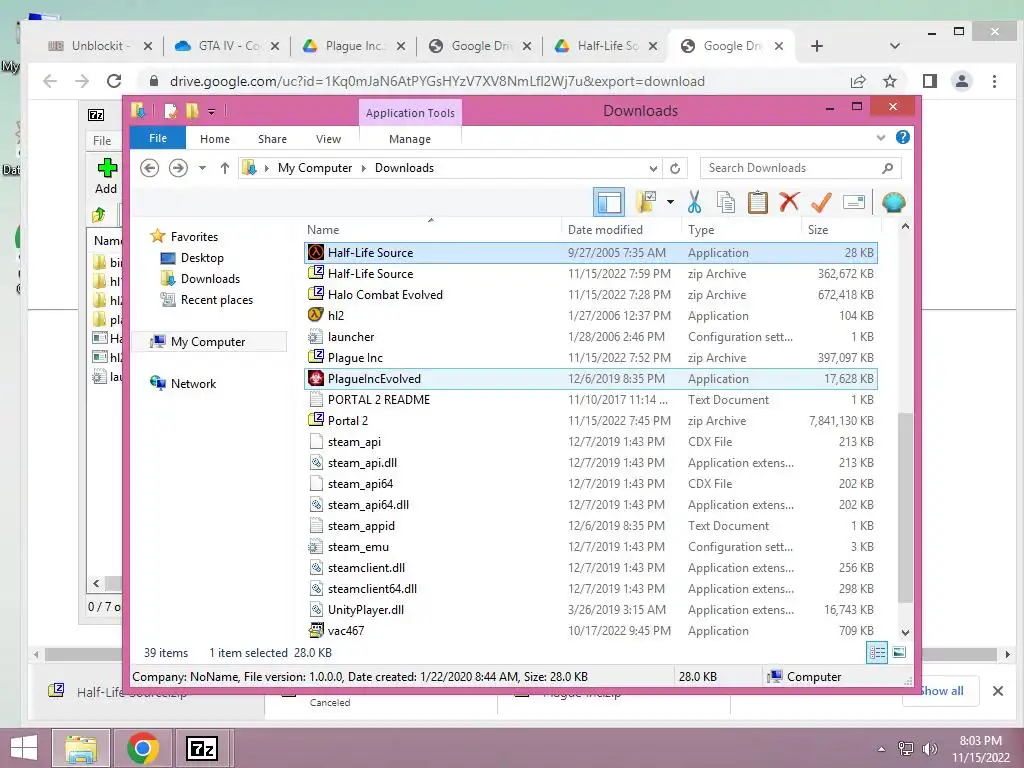Click the folder options checklist icon
The height and width of the screenshot is (768, 1024).
pos(646,202)
